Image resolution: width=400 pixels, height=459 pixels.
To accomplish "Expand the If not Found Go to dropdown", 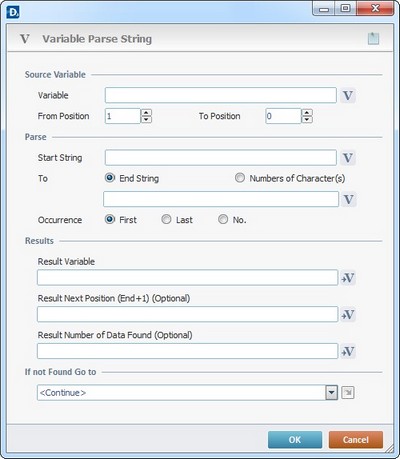I will click(x=331, y=393).
